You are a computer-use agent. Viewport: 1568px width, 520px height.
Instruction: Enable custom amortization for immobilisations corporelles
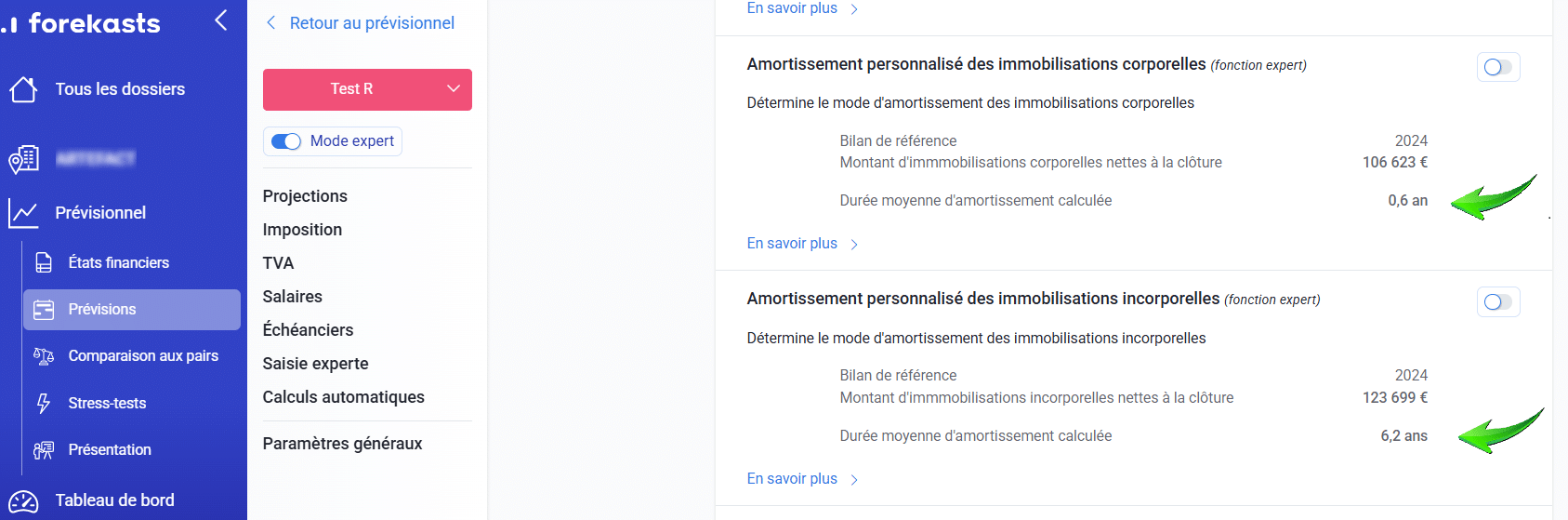1497,67
